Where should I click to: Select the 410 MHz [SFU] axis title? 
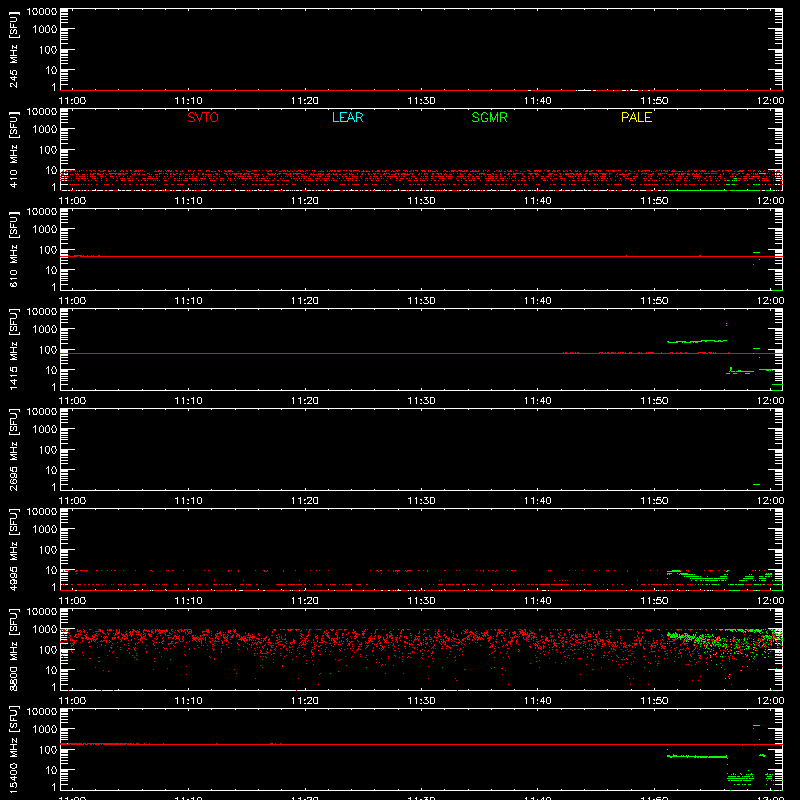coord(13,149)
